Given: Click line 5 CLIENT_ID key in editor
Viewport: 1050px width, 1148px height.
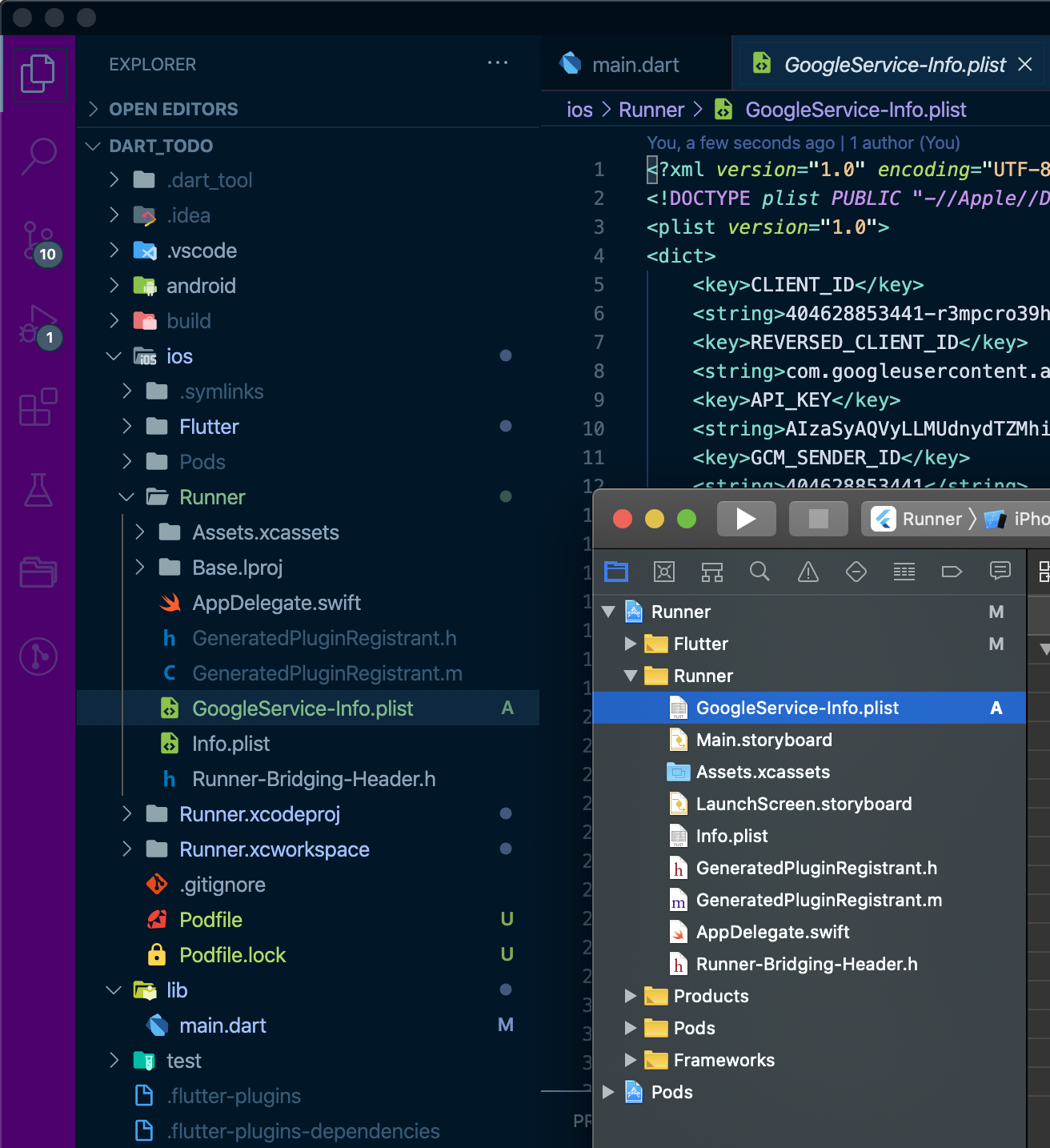Looking at the screenshot, I should 808,285.
